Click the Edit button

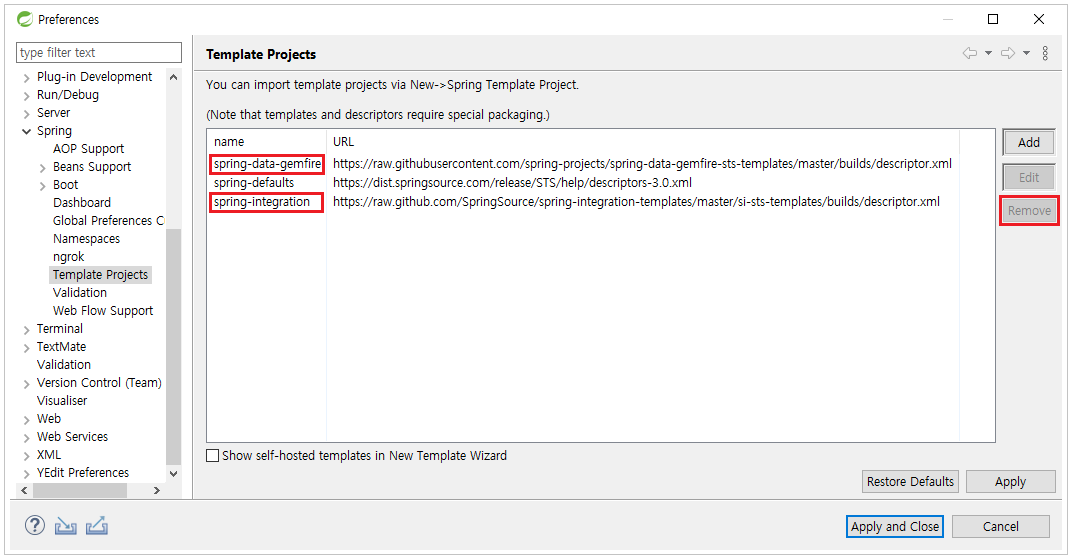(1028, 177)
